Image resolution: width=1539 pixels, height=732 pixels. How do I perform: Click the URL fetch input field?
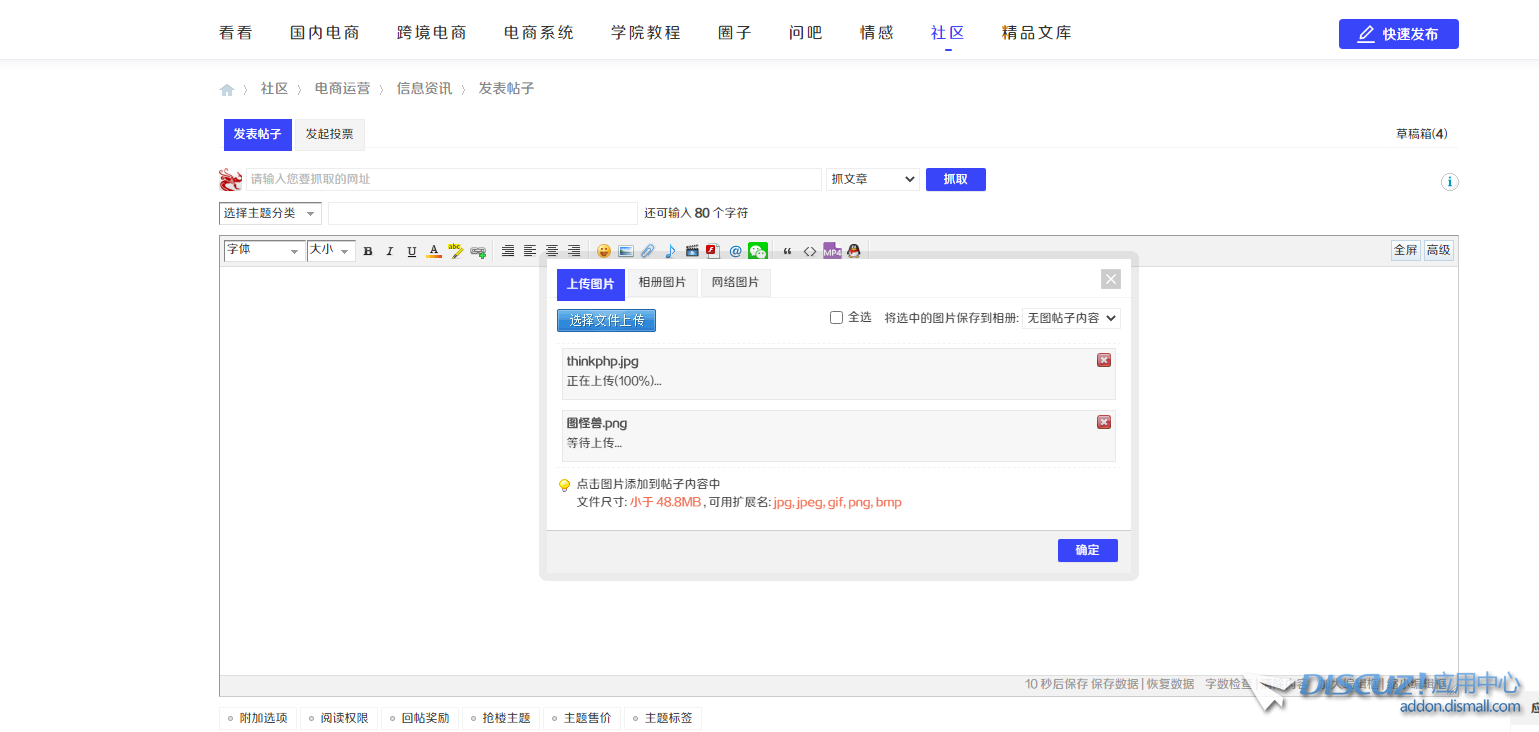(x=534, y=179)
